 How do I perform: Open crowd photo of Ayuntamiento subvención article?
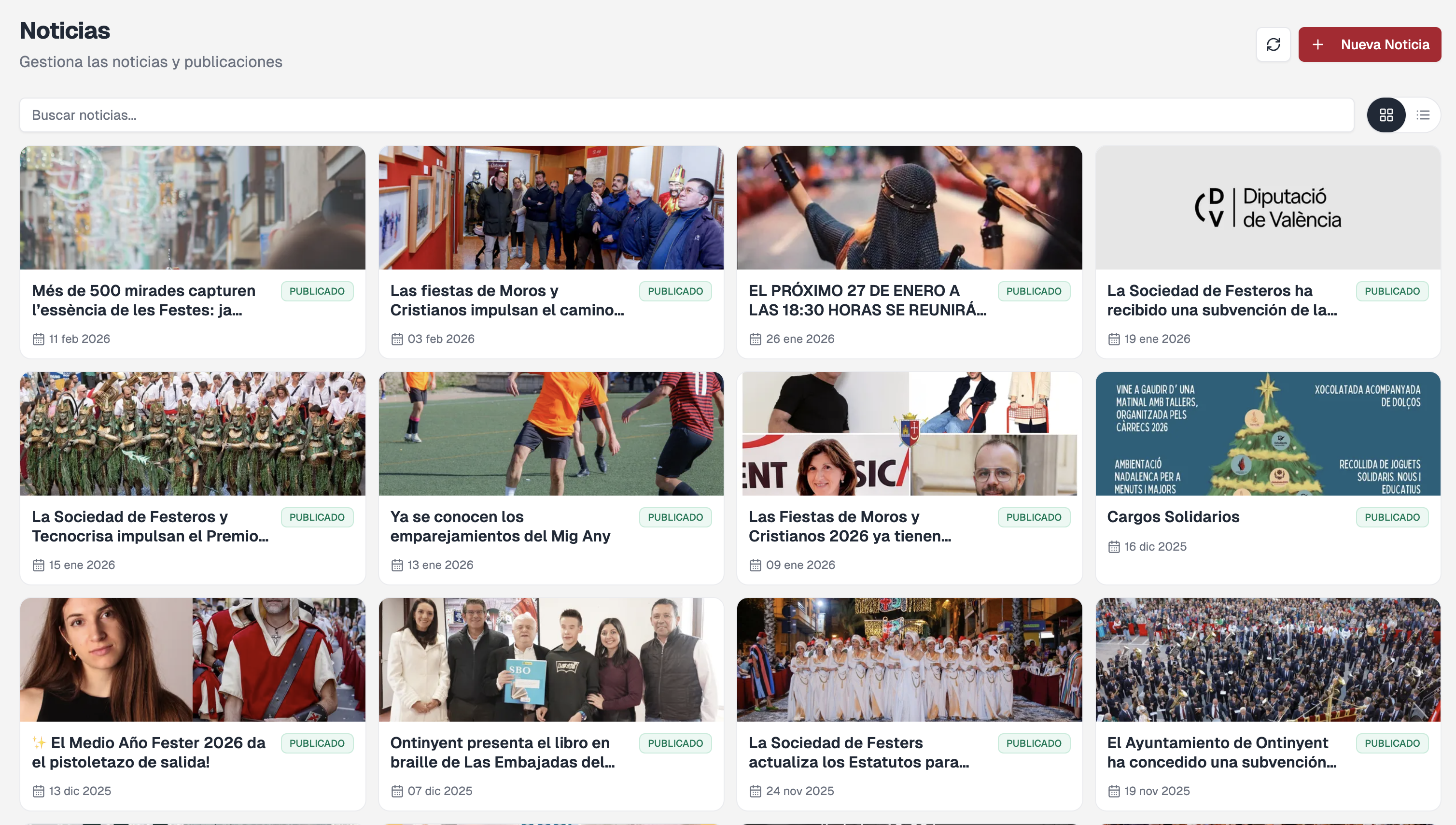1268,659
